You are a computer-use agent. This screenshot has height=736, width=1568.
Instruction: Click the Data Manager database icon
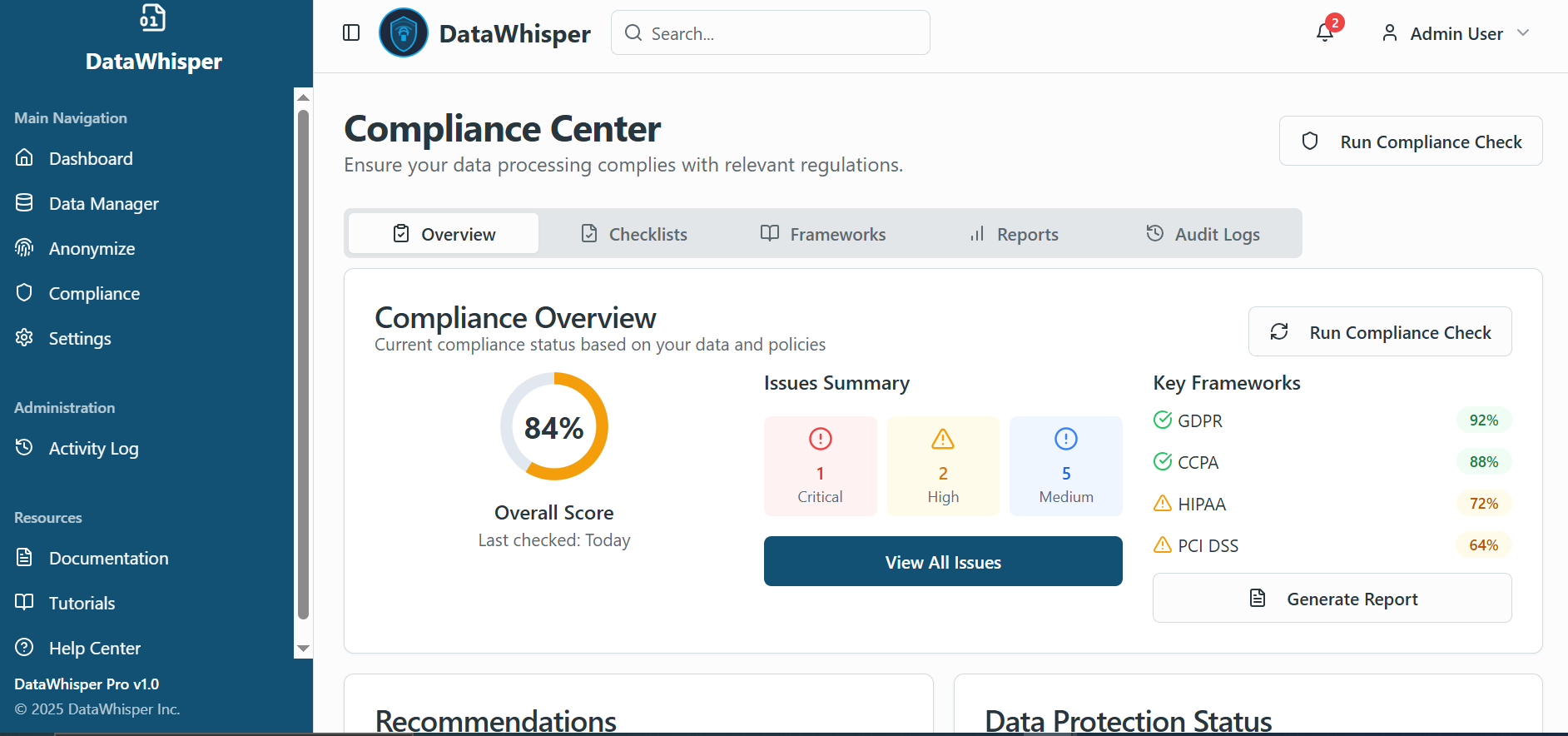point(25,203)
